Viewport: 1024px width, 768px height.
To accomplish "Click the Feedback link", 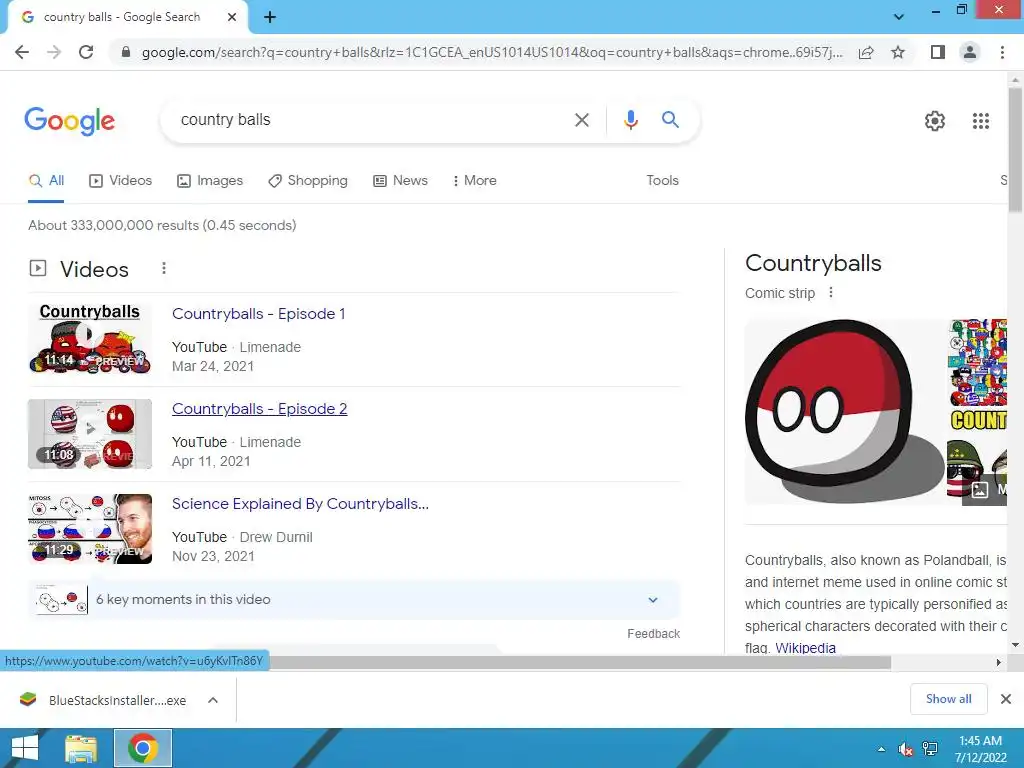I will point(653,633).
